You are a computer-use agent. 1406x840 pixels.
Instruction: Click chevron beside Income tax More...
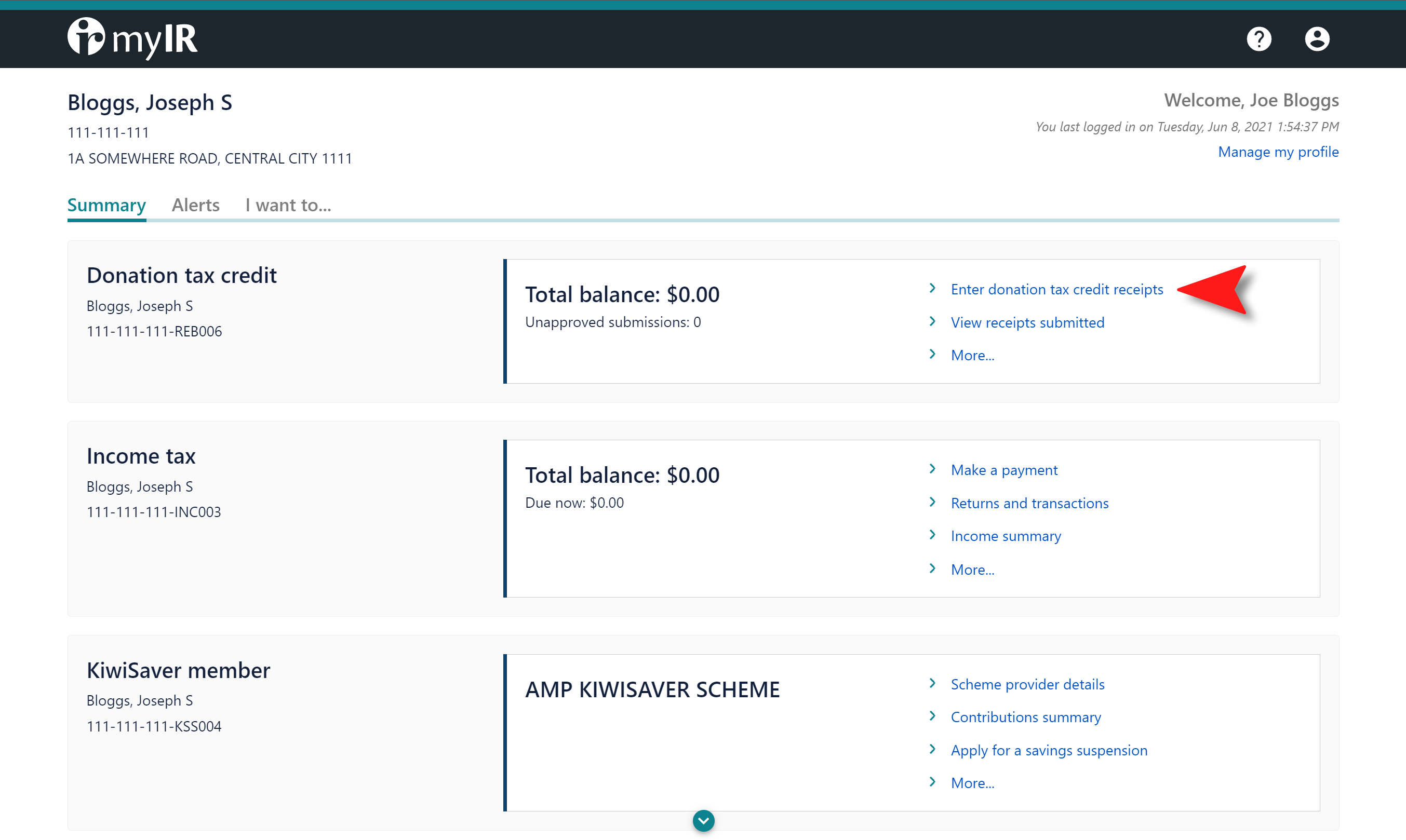point(932,568)
